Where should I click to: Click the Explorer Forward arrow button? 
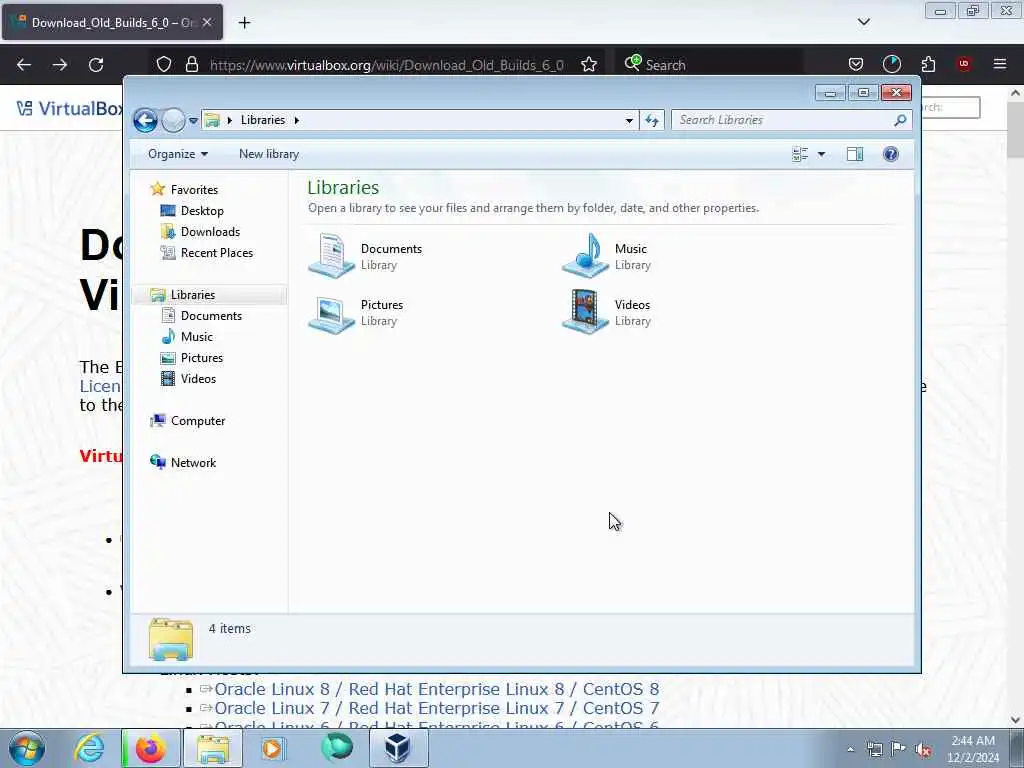[x=173, y=120]
